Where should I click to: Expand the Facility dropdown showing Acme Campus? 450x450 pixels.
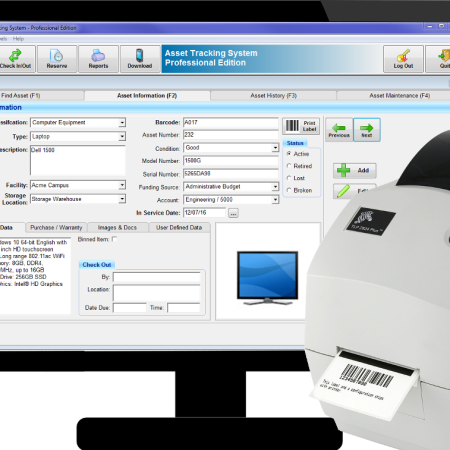point(122,185)
